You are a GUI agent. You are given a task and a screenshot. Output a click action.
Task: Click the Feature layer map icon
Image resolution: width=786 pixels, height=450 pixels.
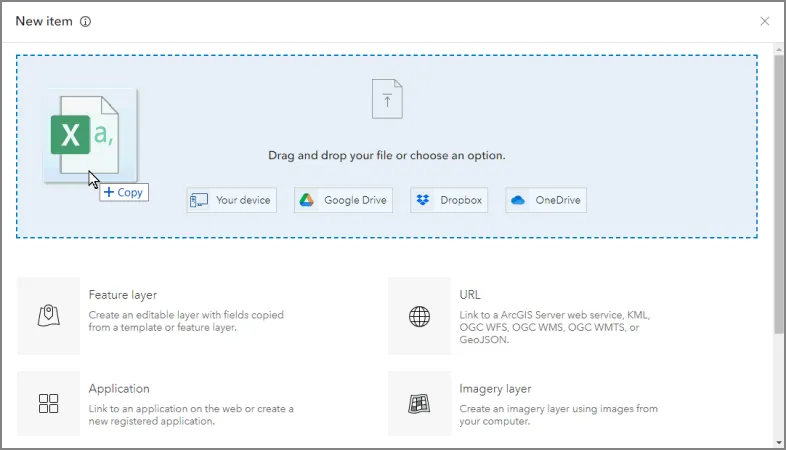tap(49, 316)
